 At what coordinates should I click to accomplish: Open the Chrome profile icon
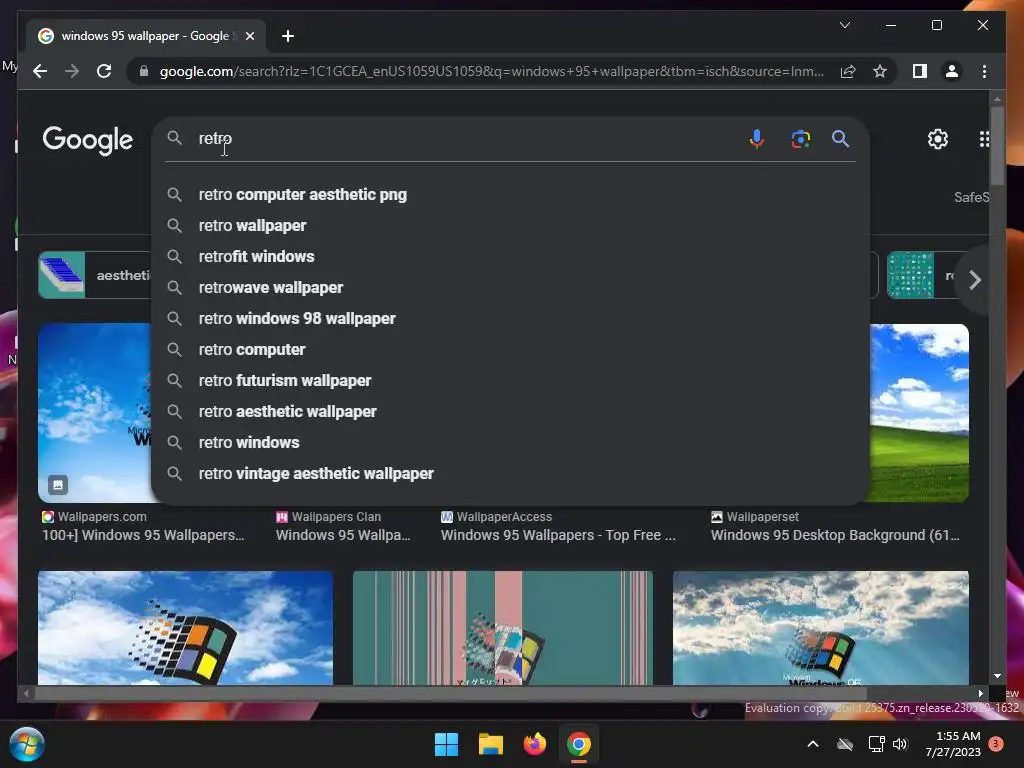[x=952, y=71]
